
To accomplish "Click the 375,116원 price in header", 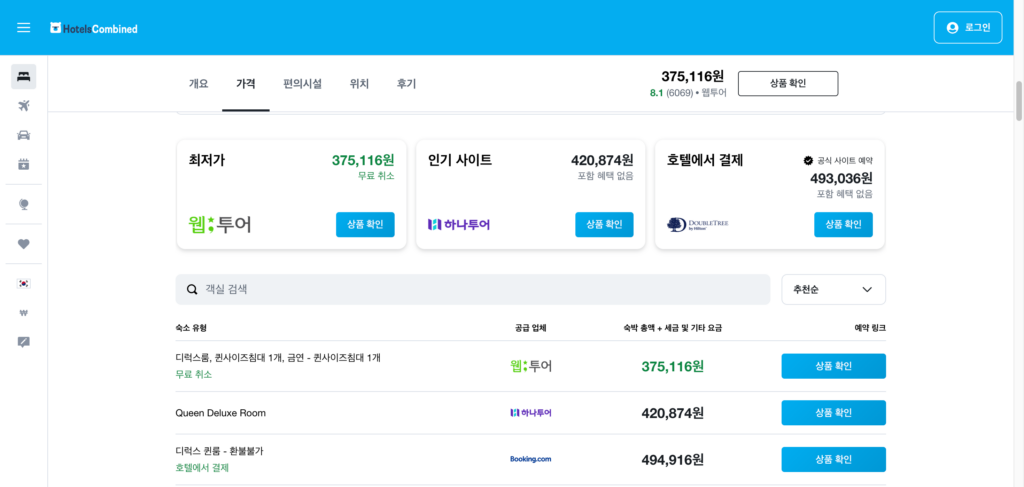I will [x=692, y=77].
